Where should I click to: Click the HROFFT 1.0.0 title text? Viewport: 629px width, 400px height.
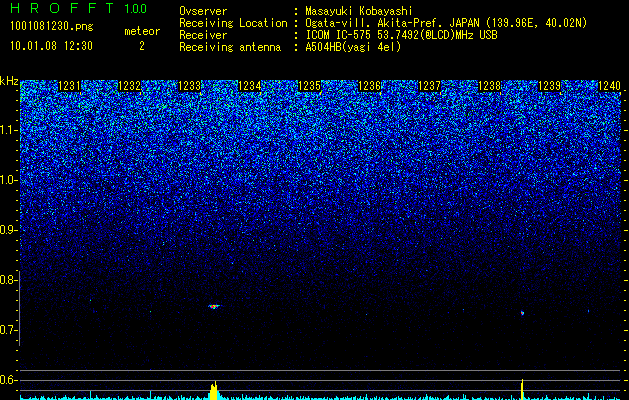click(x=79, y=8)
